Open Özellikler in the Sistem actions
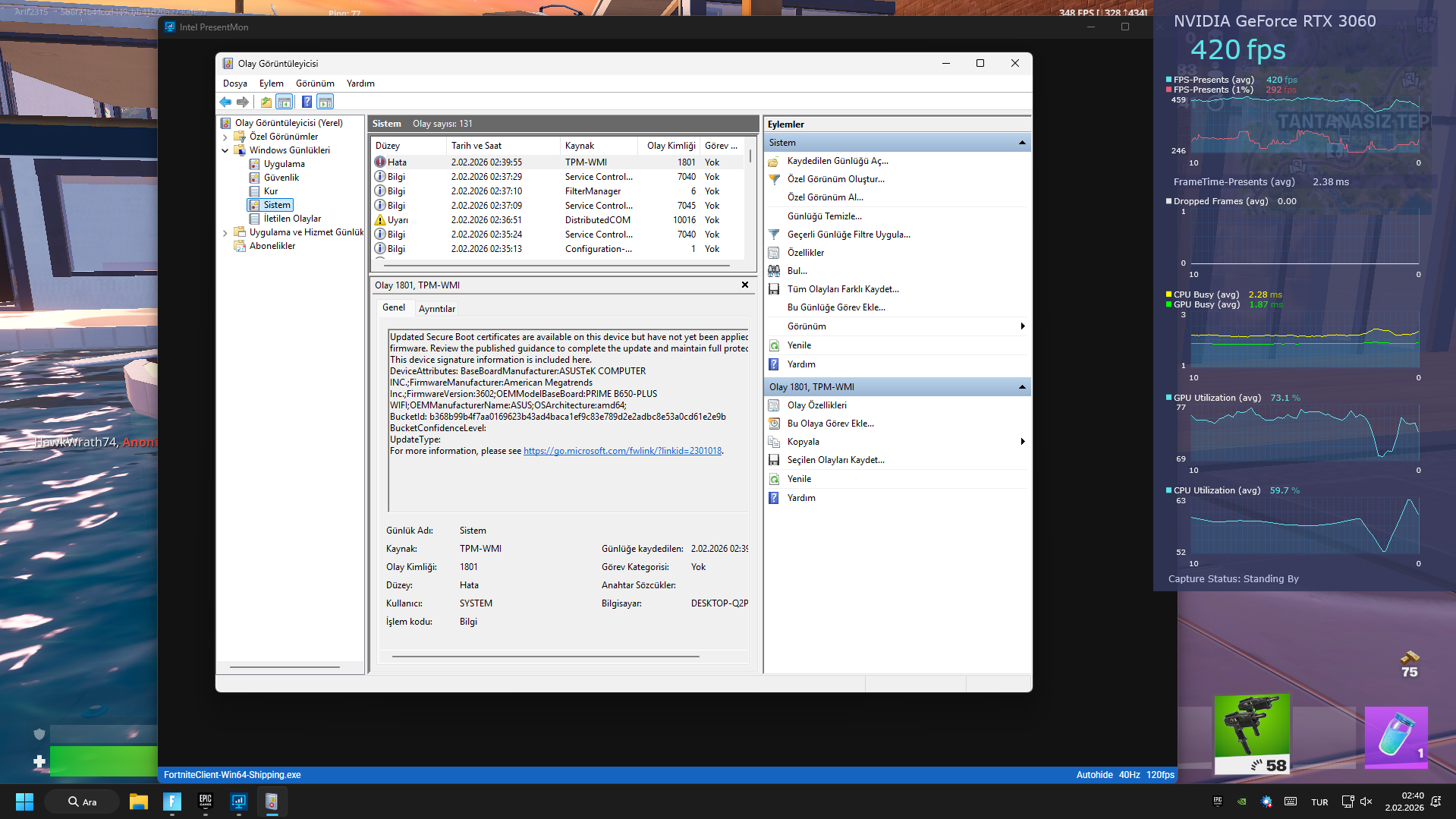1456x819 pixels. pyautogui.click(x=805, y=253)
